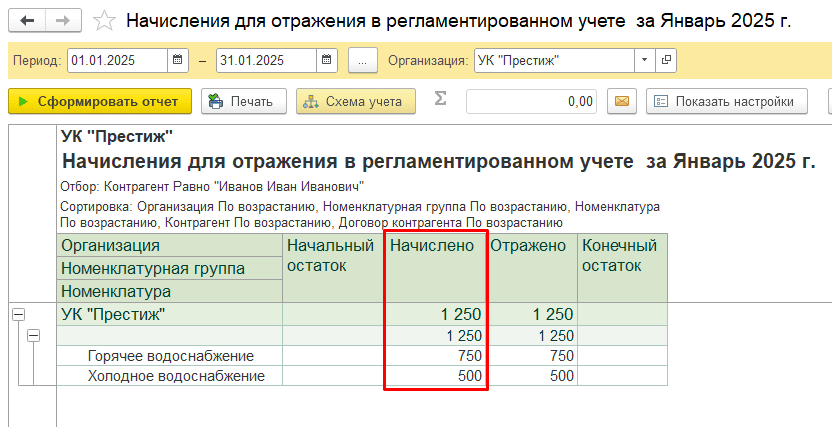Viewport: 832px width, 427px height.
Task: Click the Отражено column header
Action: [x=532, y=267]
